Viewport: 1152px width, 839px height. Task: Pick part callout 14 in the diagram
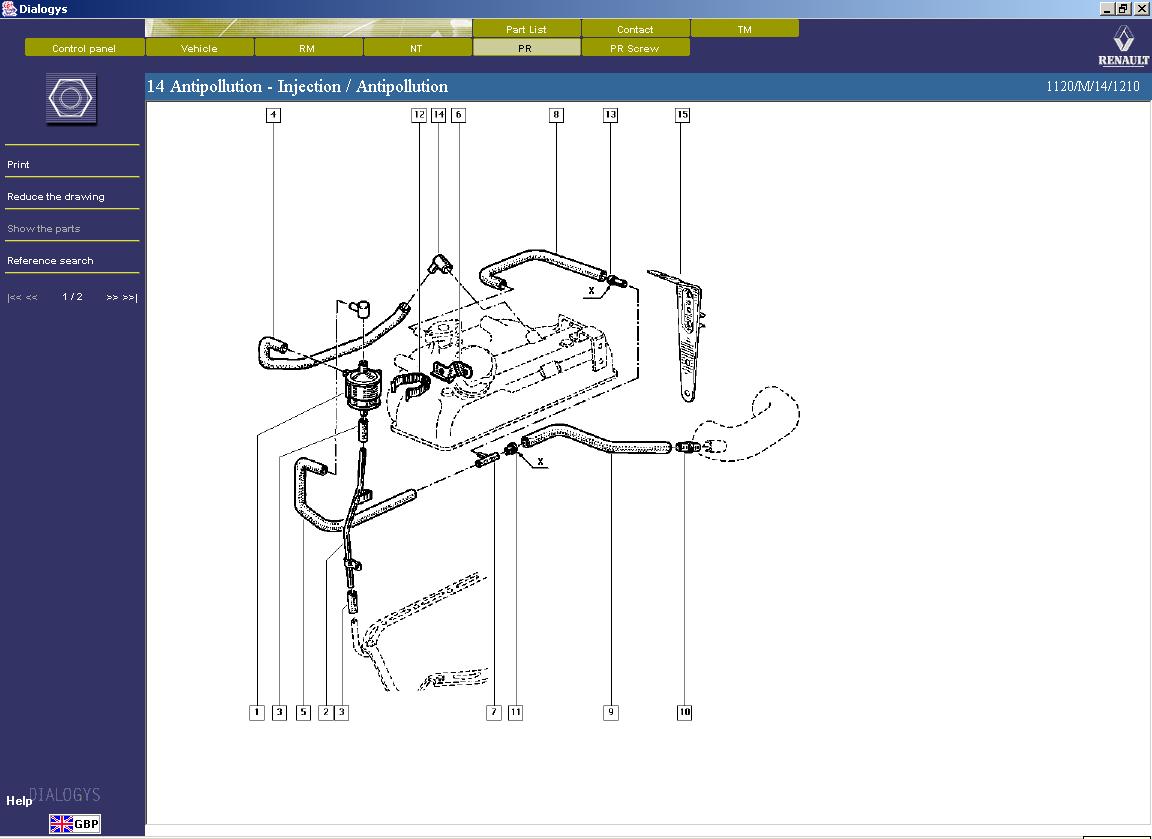[439, 115]
